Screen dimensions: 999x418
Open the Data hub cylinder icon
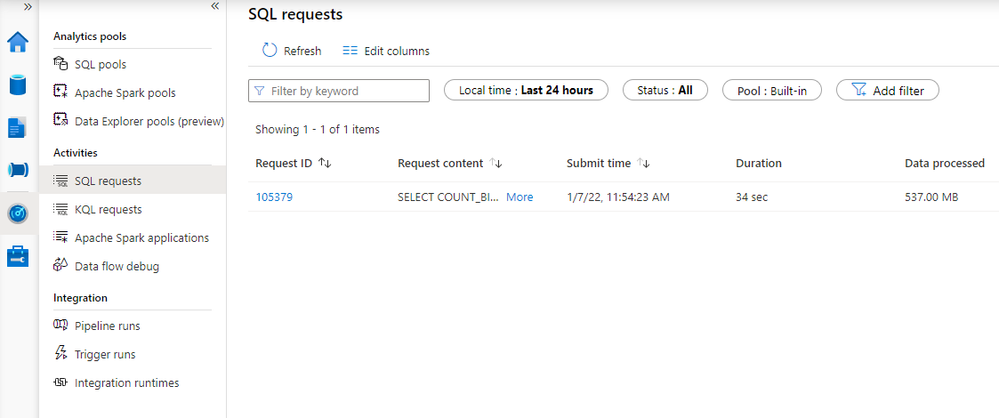(18, 85)
